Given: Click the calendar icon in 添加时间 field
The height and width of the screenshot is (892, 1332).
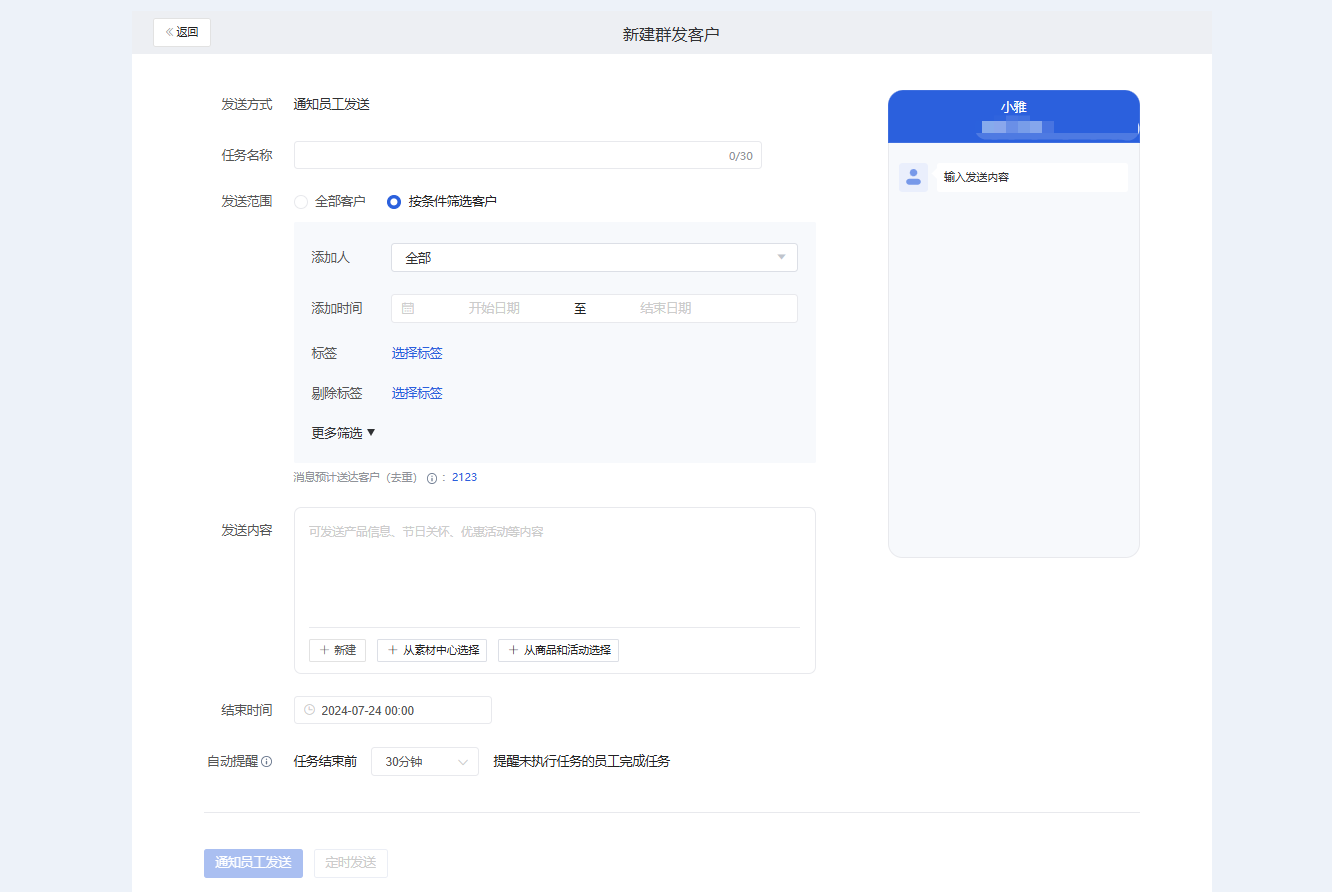Looking at the screenshot, I should point(408,309).
